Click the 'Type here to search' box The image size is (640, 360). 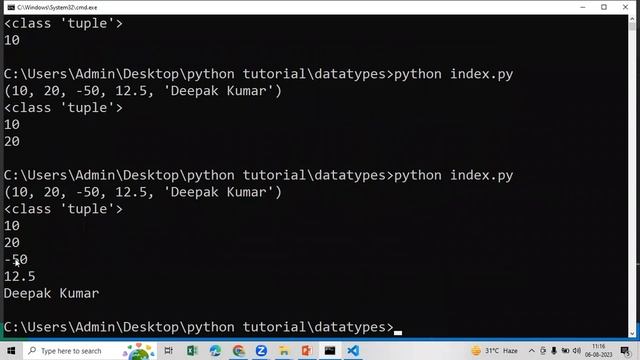71,351
